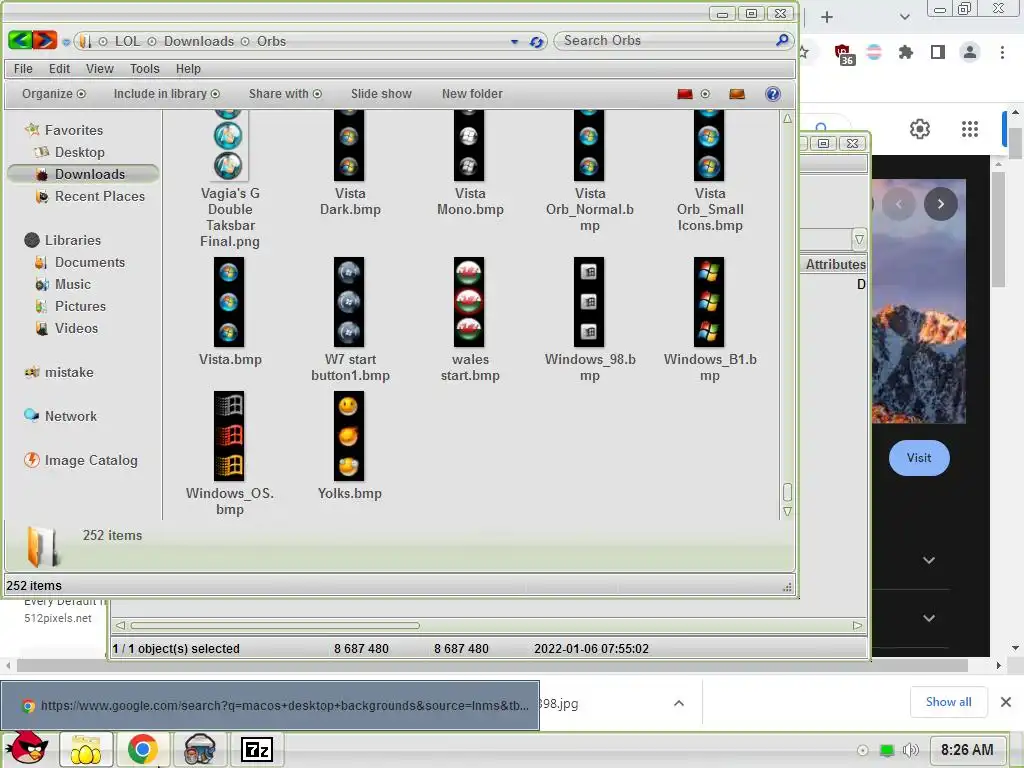Expand the Share with dropdown
Image resolution: width=1024 pixels, height=768 pixels.
pos(285,94)
